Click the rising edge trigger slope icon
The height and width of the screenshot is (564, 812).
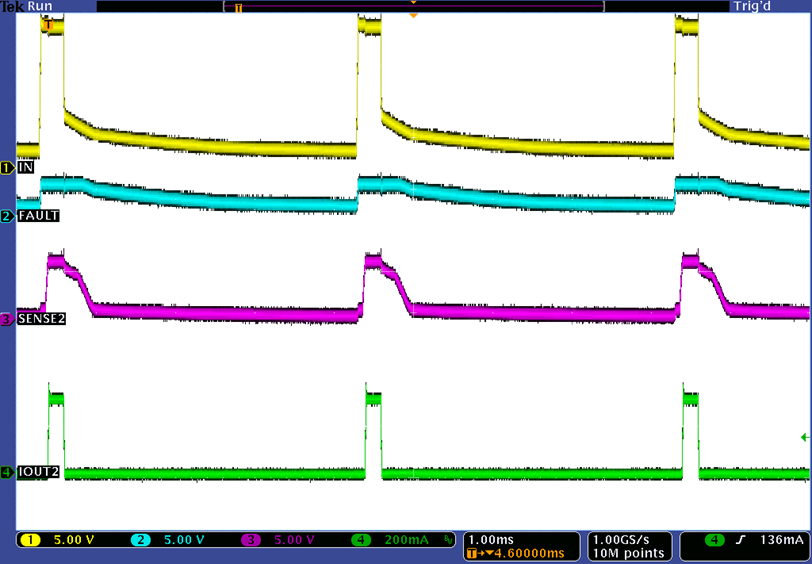pos(741,540)
